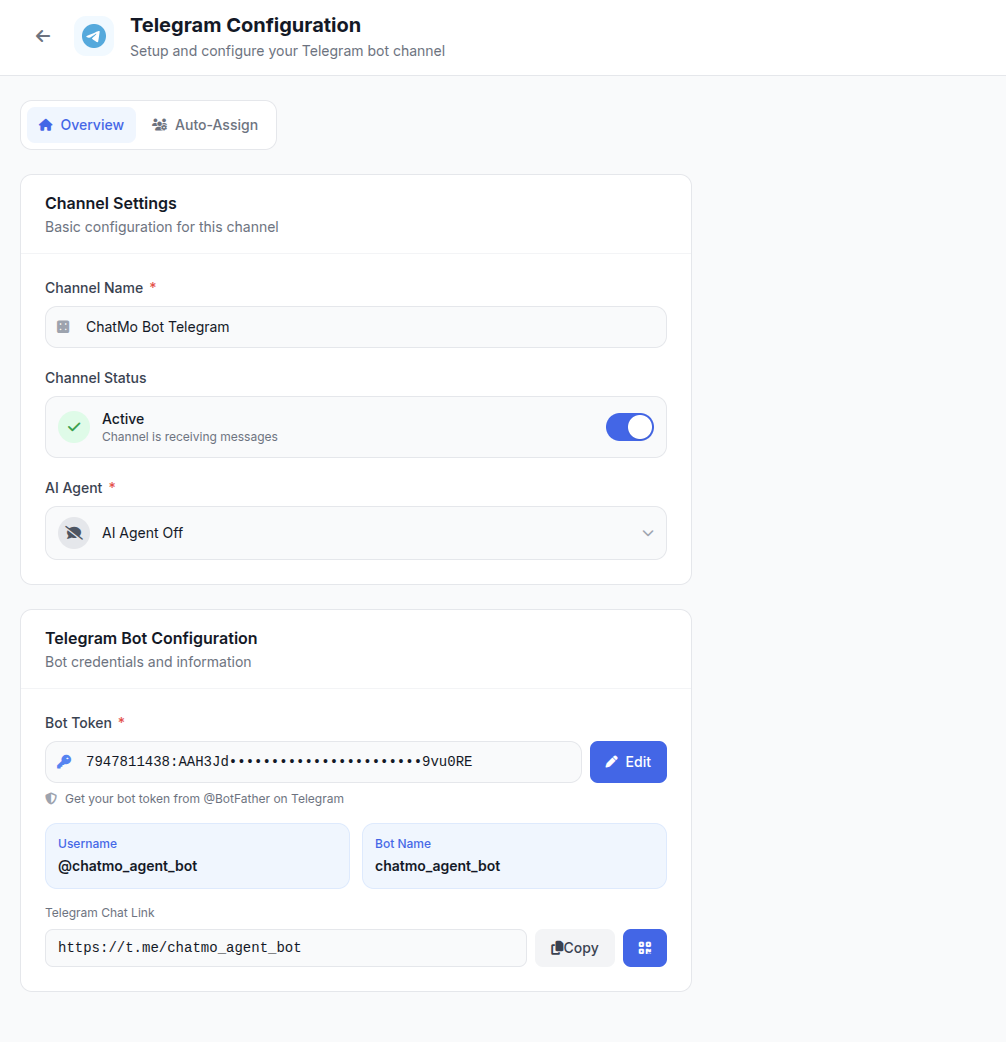This screenshot has width=1006, height=1042.
Task: Show the QR code for chat link
Action: coord(645,948)
